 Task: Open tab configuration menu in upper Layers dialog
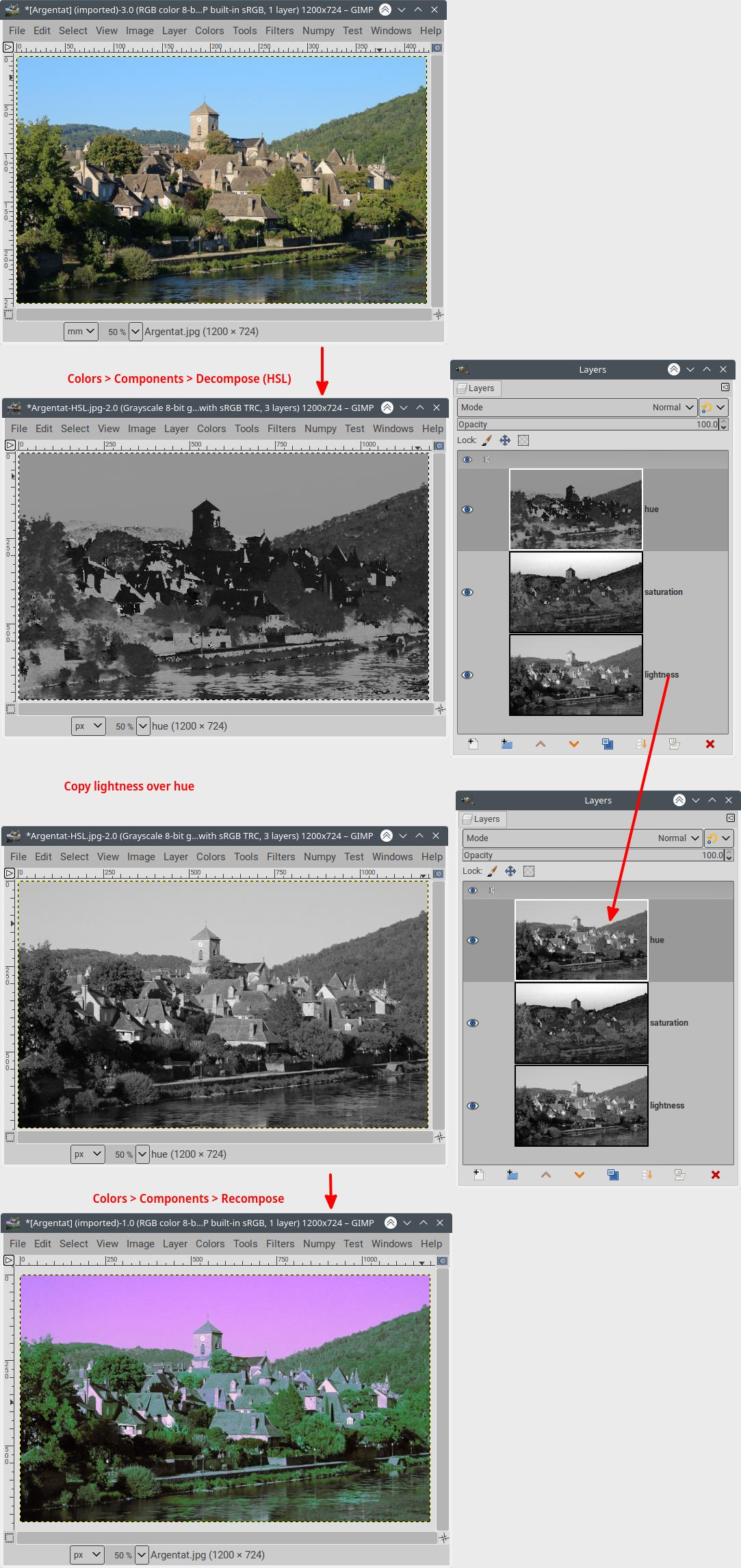(x=725, y=387)
